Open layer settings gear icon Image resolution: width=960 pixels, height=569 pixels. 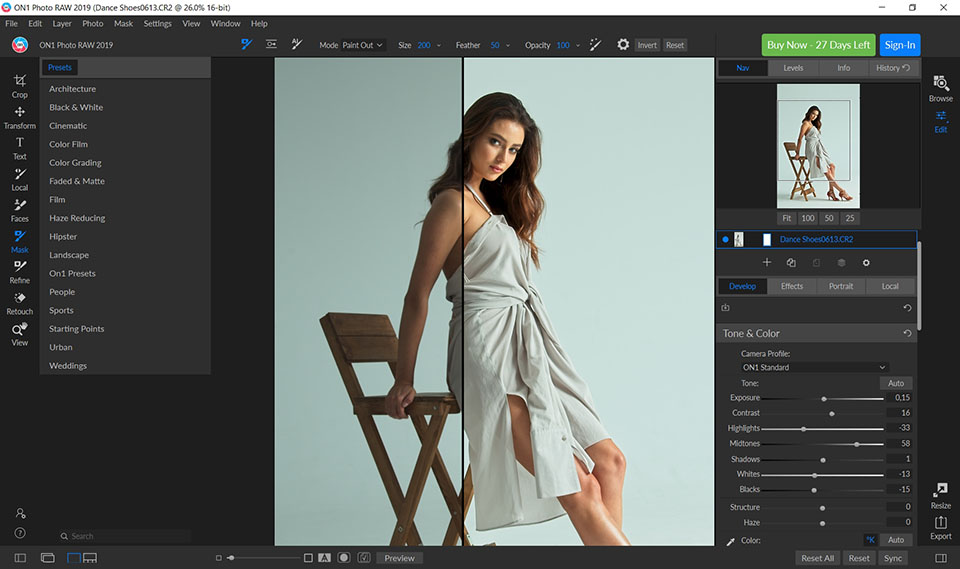(x=866, y=263)
